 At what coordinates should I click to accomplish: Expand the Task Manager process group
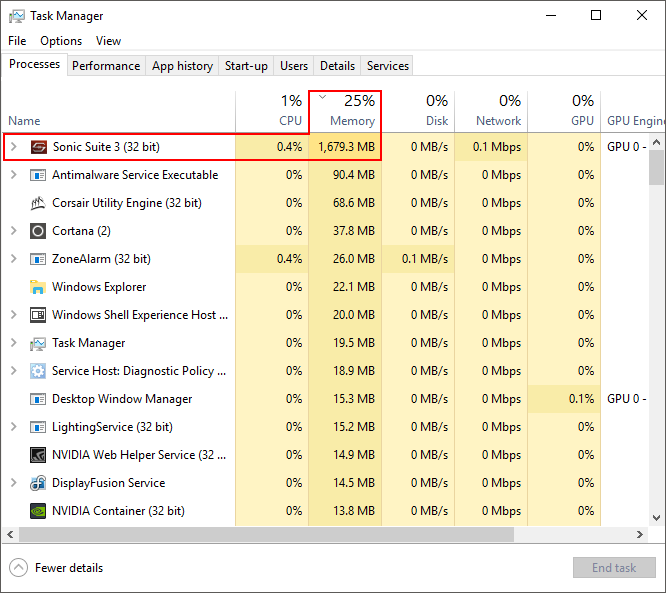14,343
